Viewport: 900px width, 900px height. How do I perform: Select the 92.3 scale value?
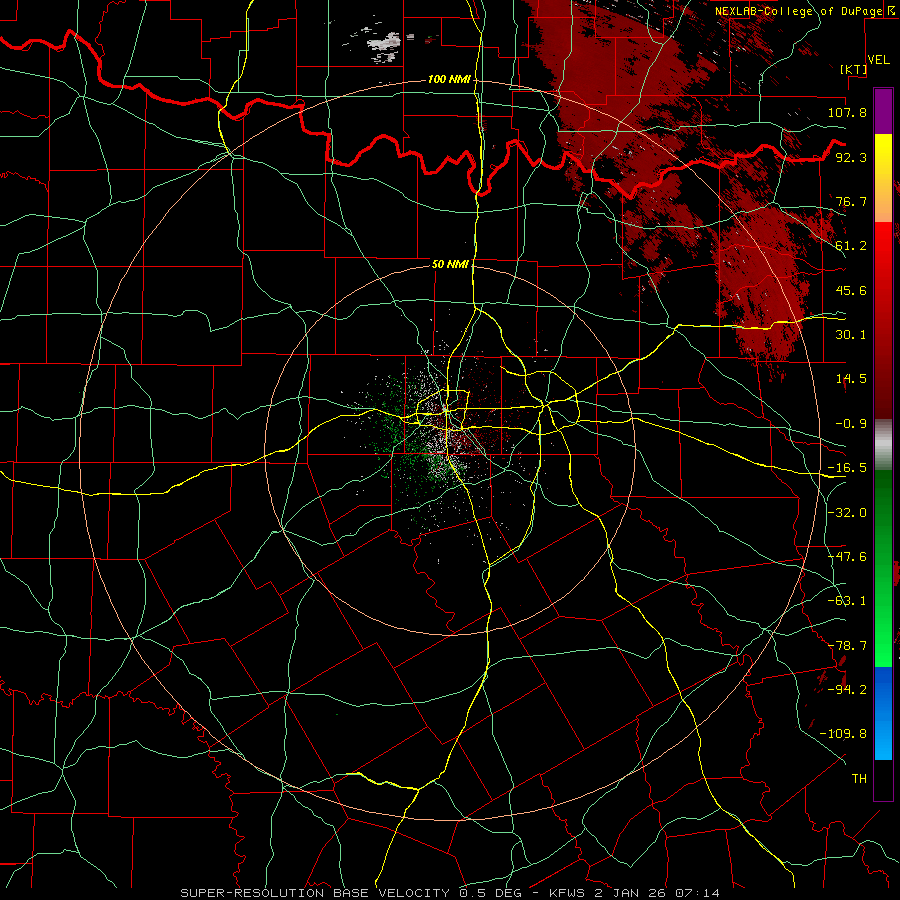pos(851,157)
